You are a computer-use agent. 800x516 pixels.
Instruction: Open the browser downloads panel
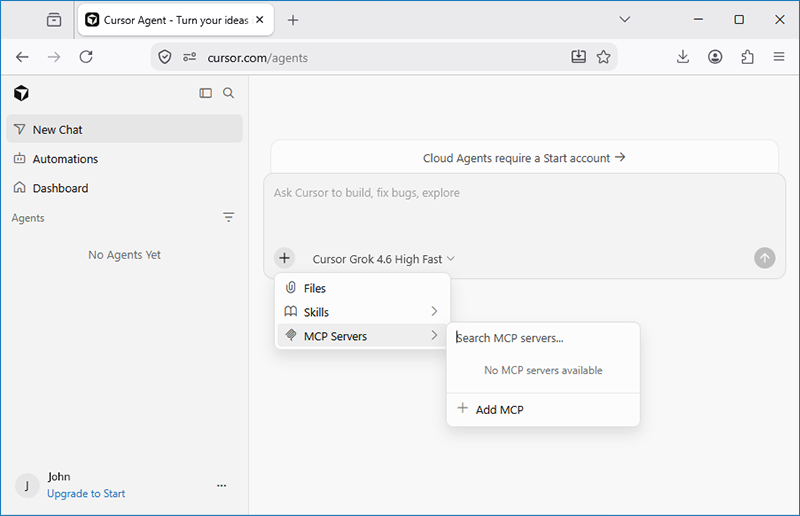point(683,57)
